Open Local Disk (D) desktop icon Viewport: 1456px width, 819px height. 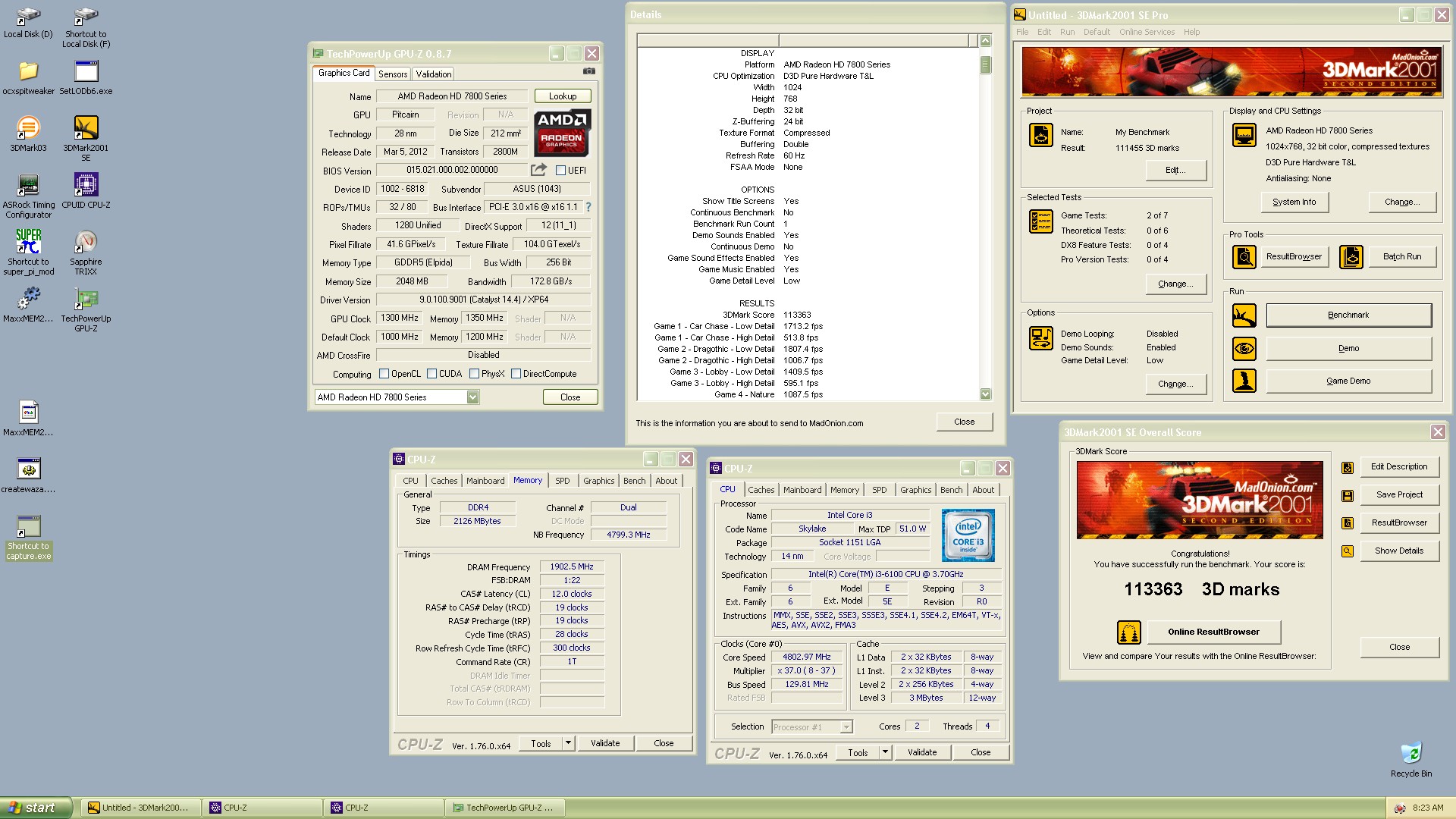pyautogui.click(x=28, y=21)
